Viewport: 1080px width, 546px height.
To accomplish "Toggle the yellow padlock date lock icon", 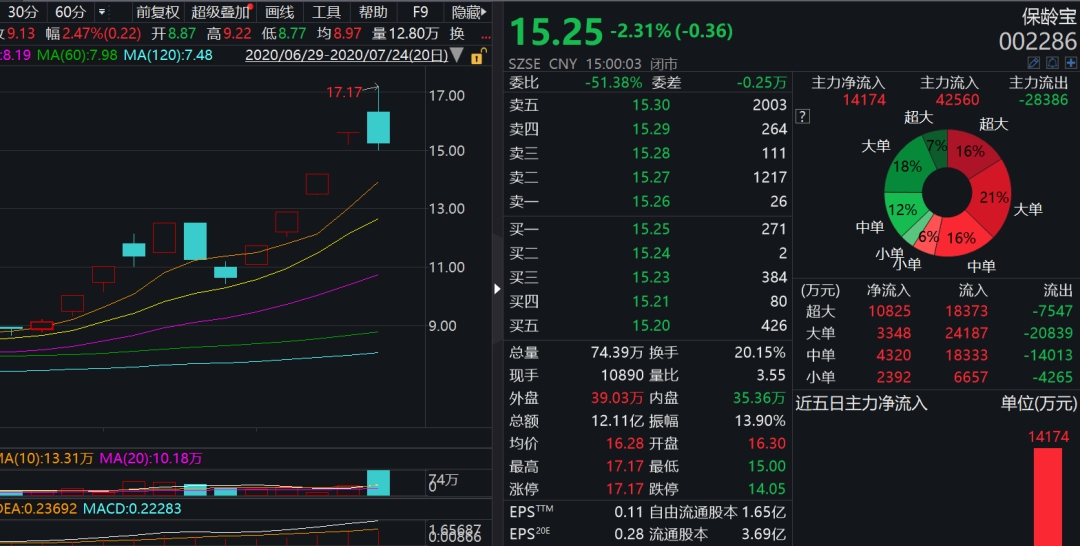I will click(x=478, y=56).
